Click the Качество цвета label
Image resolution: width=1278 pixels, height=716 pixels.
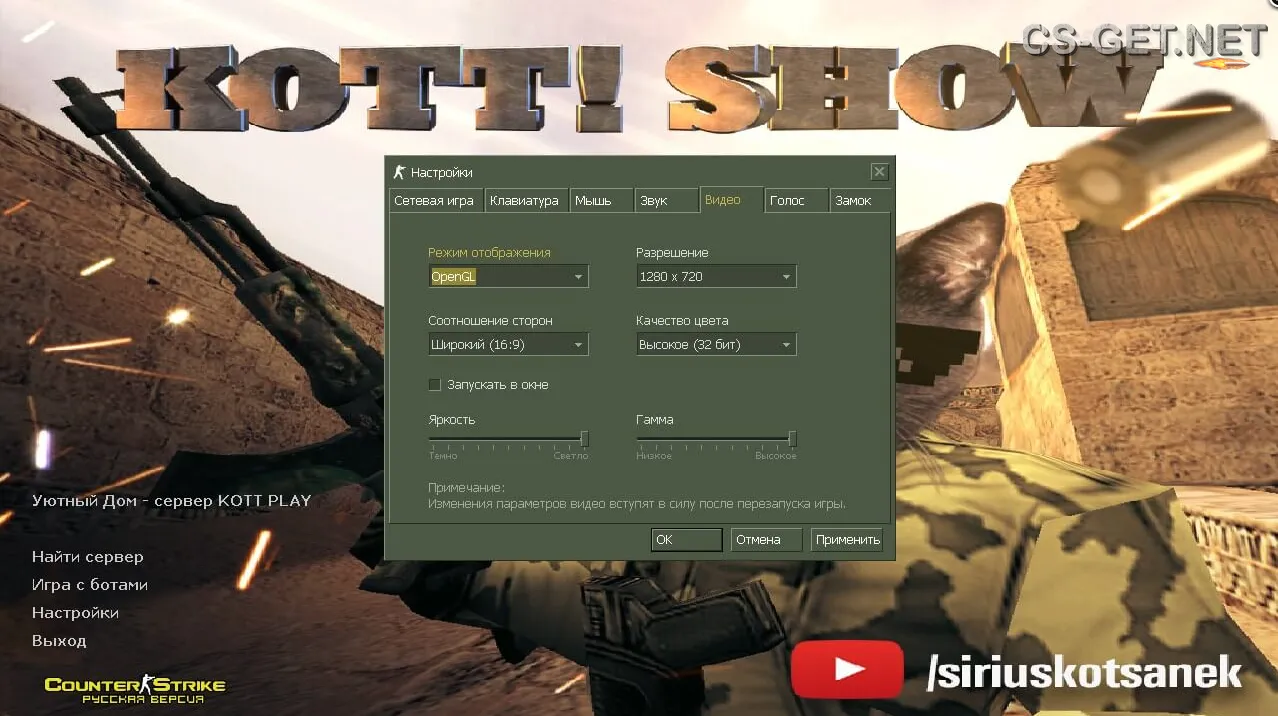click(x=682, y=321)
